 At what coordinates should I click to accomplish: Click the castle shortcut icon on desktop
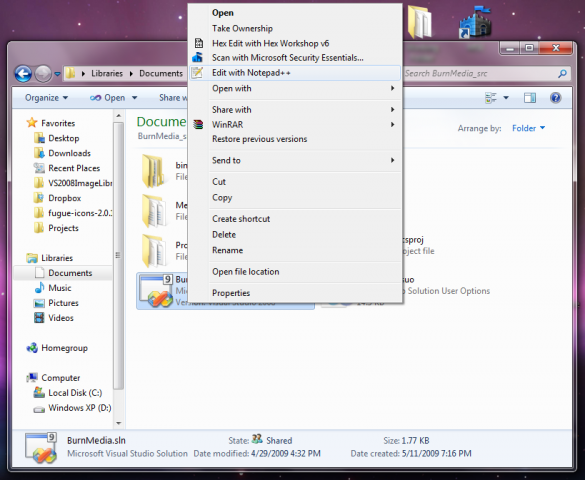pyautogui.click(x=475, y=22)
